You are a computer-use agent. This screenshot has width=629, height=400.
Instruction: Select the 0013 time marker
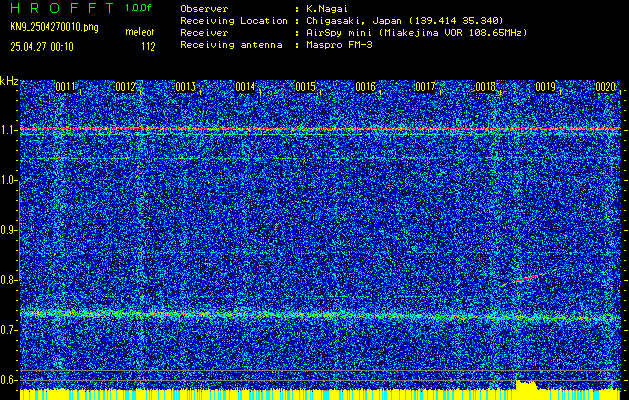185,87
